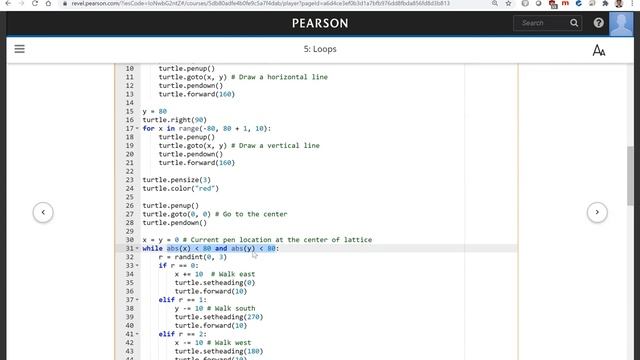Click the browser address bar URL

[260, 3]
